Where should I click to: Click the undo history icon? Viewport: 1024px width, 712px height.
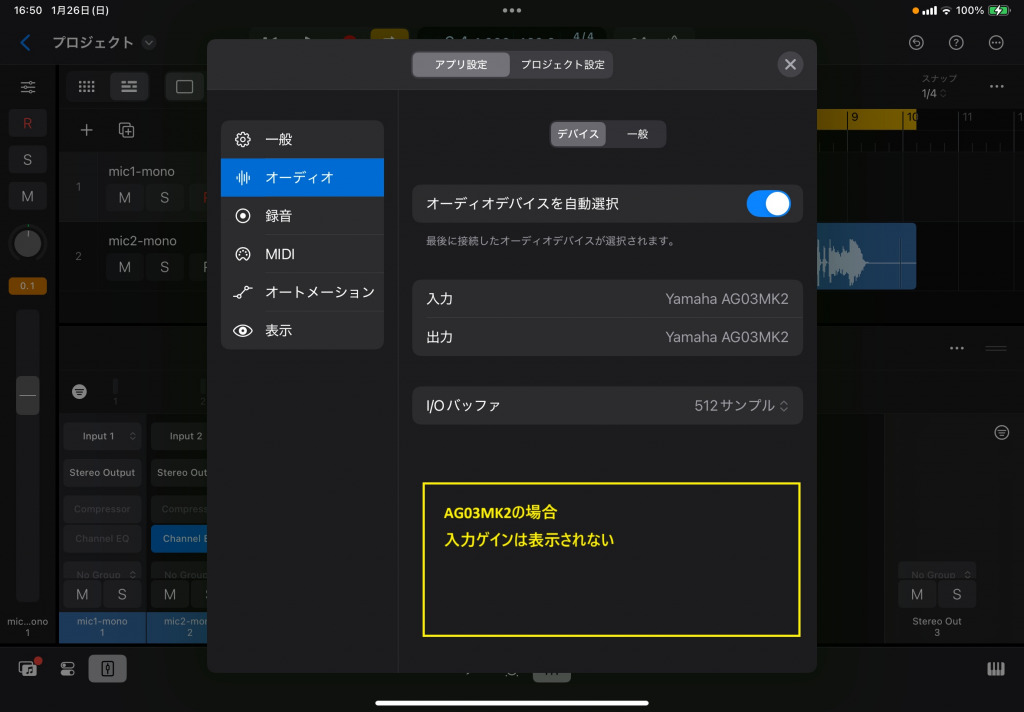coord(916,43)
